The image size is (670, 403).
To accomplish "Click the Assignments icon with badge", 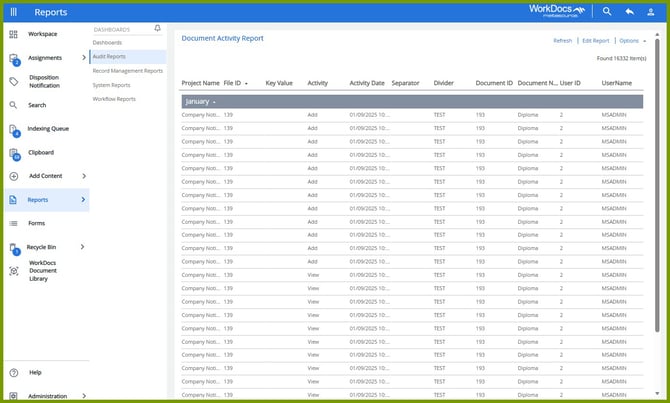I will 14,59.
